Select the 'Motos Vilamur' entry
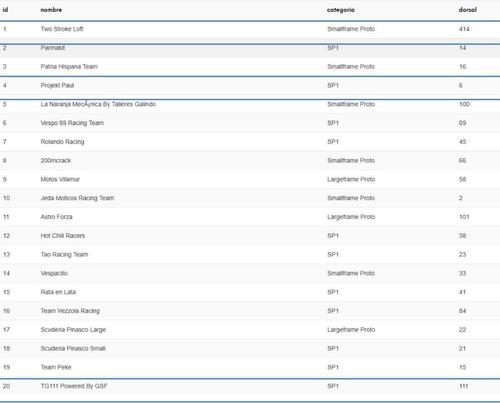This screenshot has width=500, height=403. coord(60,179)
